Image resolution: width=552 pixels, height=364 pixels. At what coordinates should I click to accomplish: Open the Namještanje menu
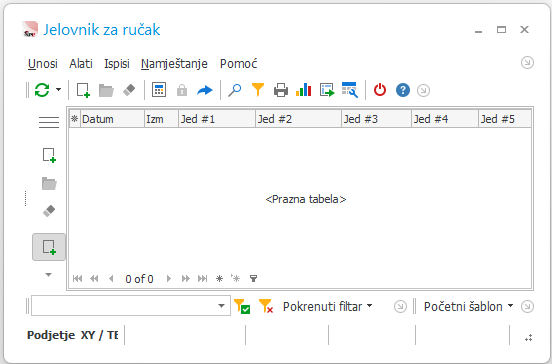(x=174, y=64)
